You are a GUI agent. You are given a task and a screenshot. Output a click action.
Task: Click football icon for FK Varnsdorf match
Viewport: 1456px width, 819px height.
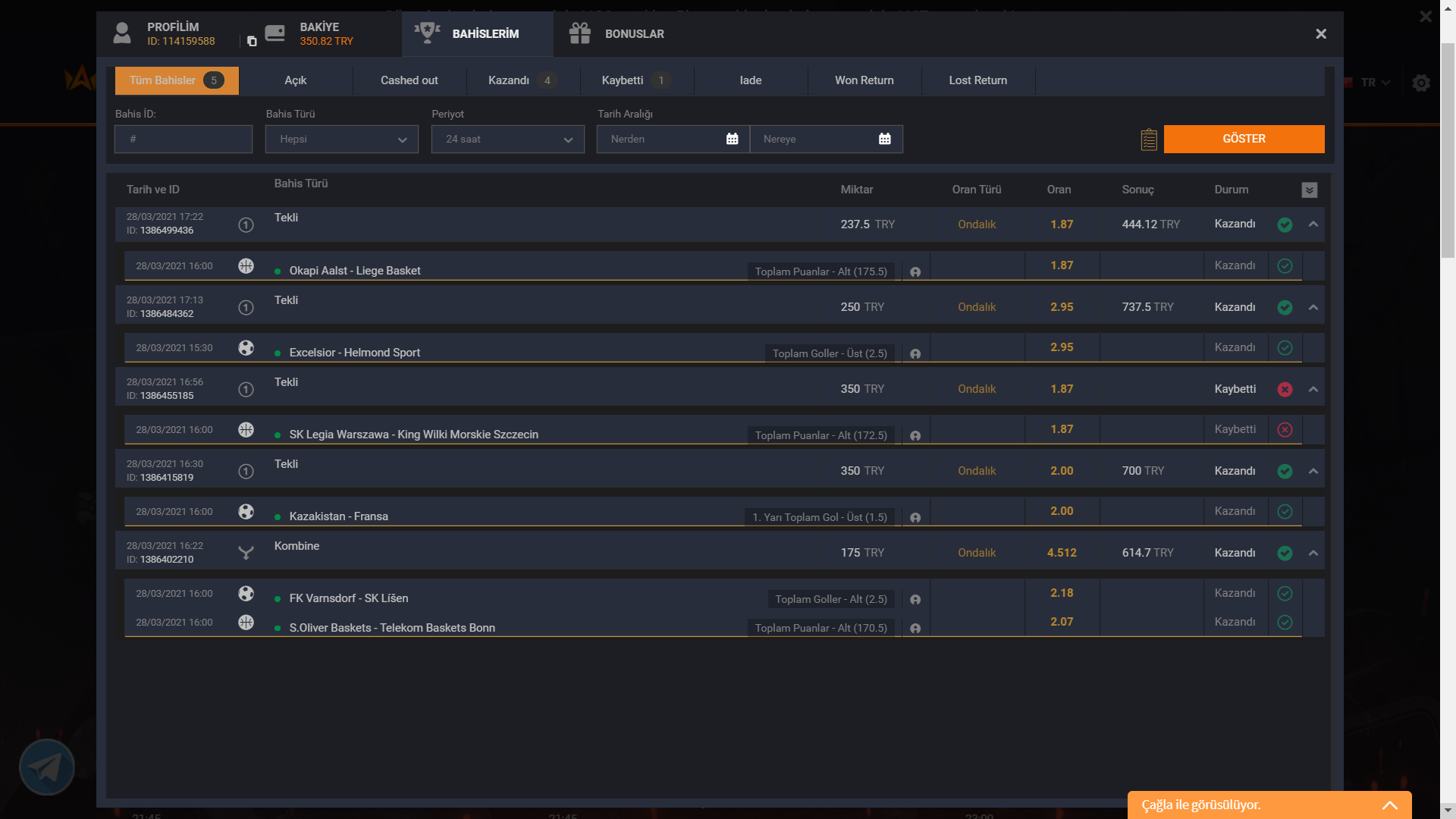(246, 594)
